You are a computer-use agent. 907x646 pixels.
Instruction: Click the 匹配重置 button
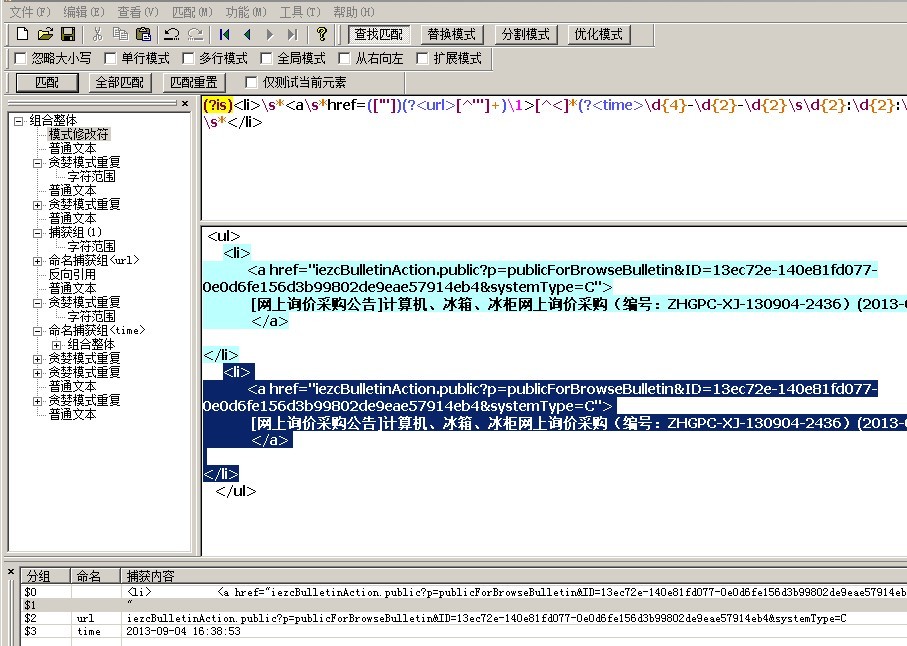[194, 83]
